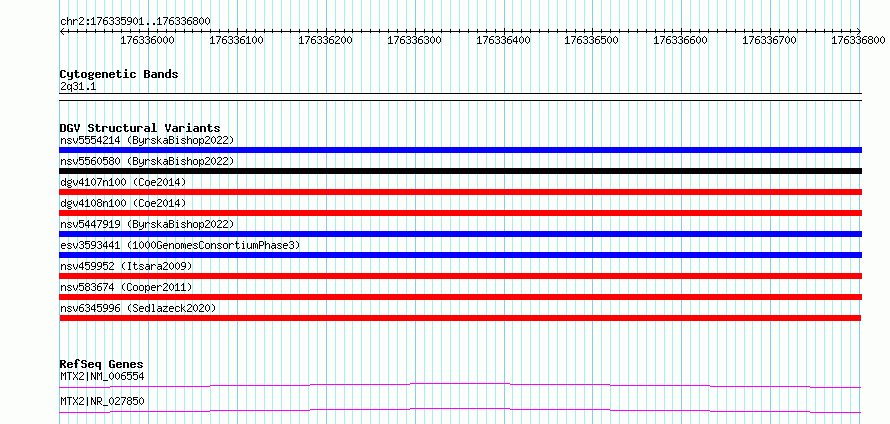Click ruler position 176336400
This screenshot has width=890, height=424.
pyautogui.click(x=503, y=40)
